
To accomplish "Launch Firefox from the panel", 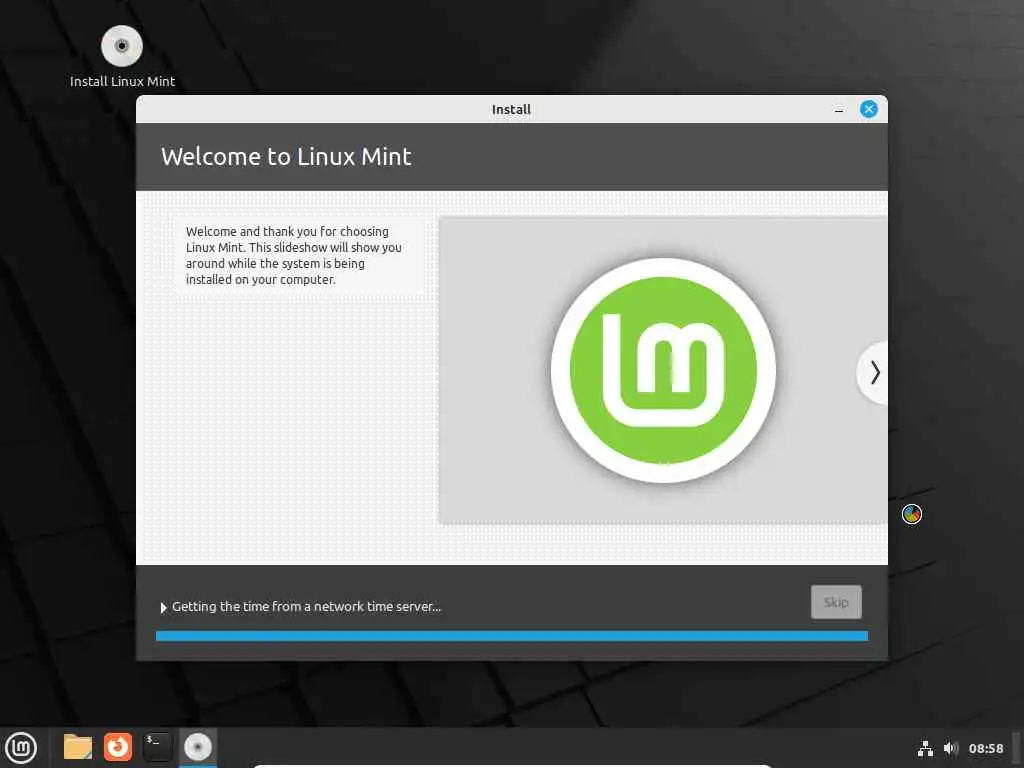I will point(118,748).
